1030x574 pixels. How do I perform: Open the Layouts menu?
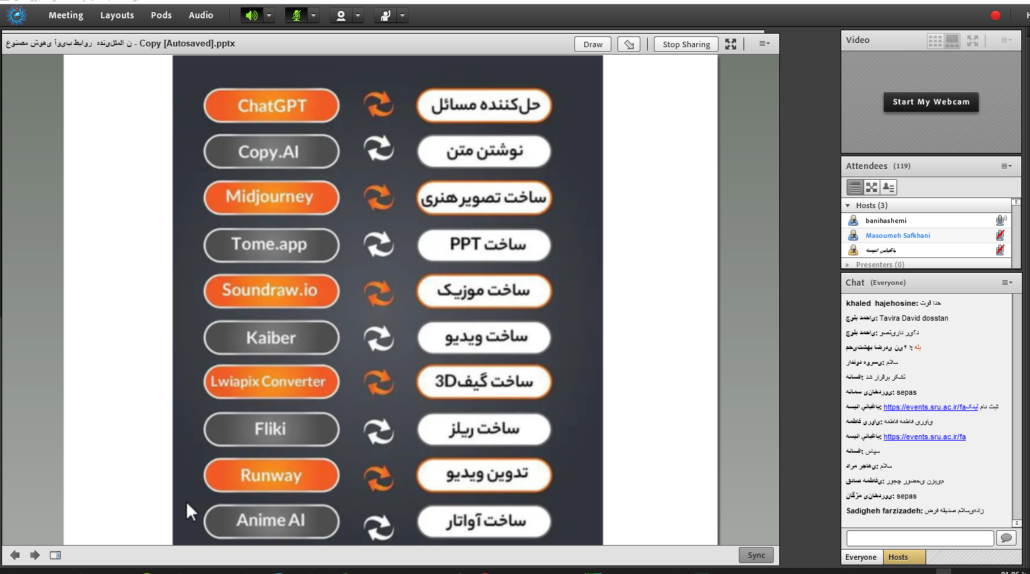click(x=117, y=15)
